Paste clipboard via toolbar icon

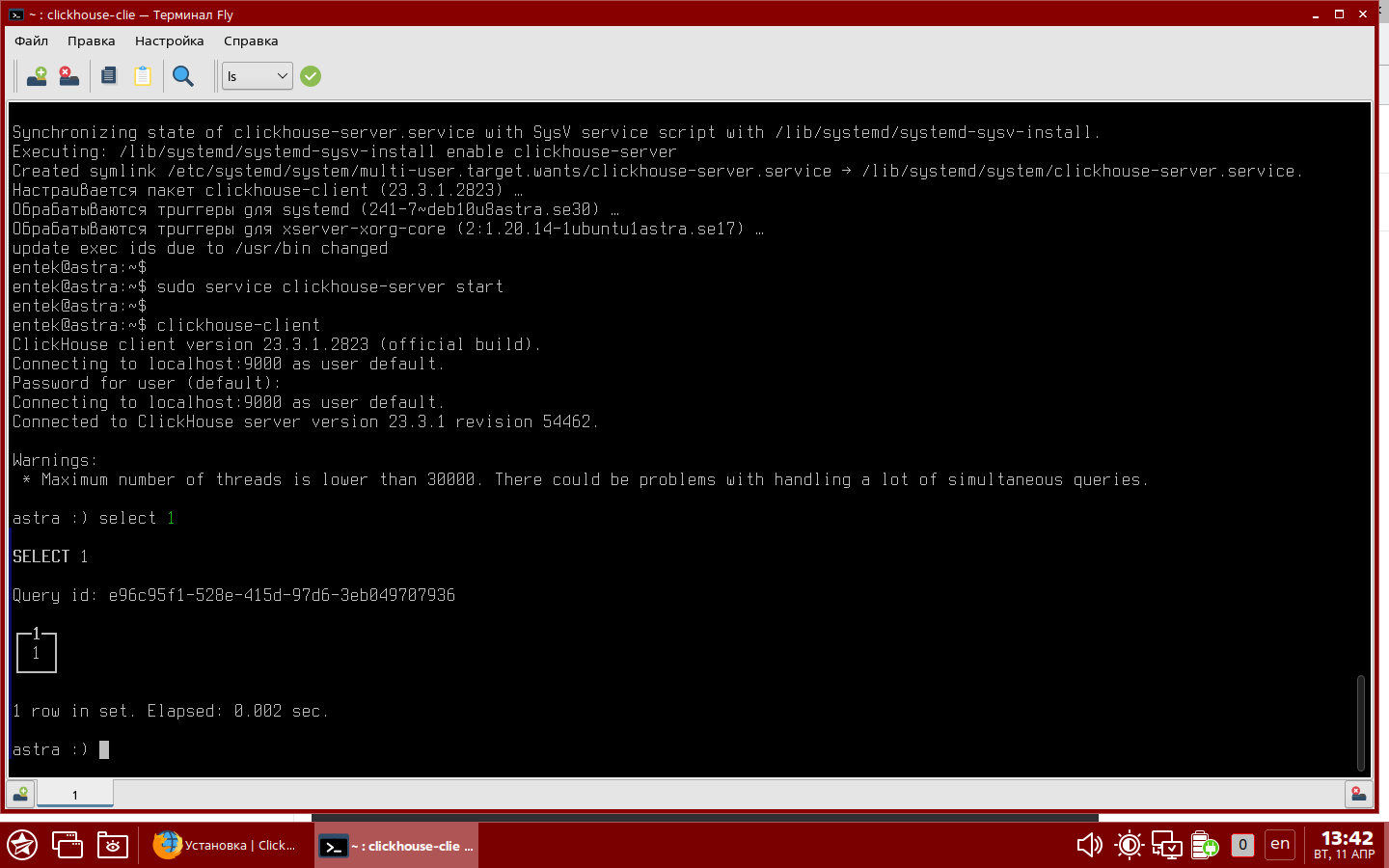click(143, 76)
